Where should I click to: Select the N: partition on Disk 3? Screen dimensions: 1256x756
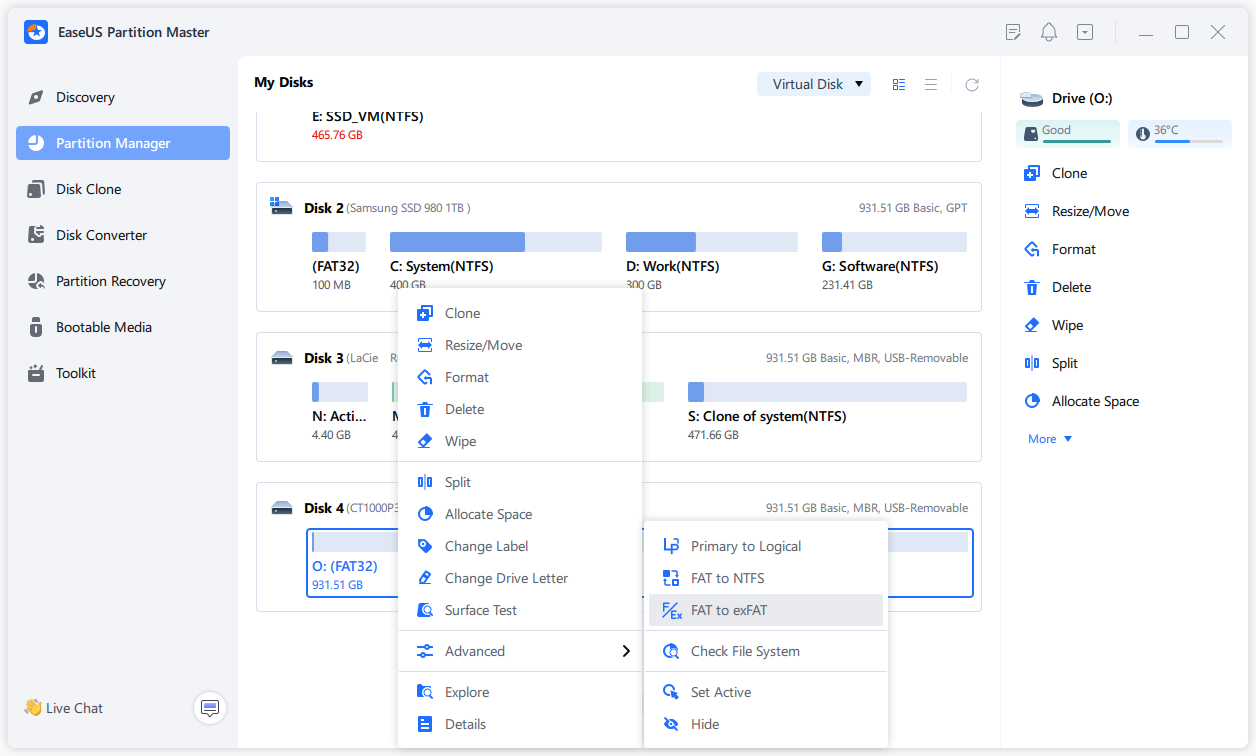(340, 411)
